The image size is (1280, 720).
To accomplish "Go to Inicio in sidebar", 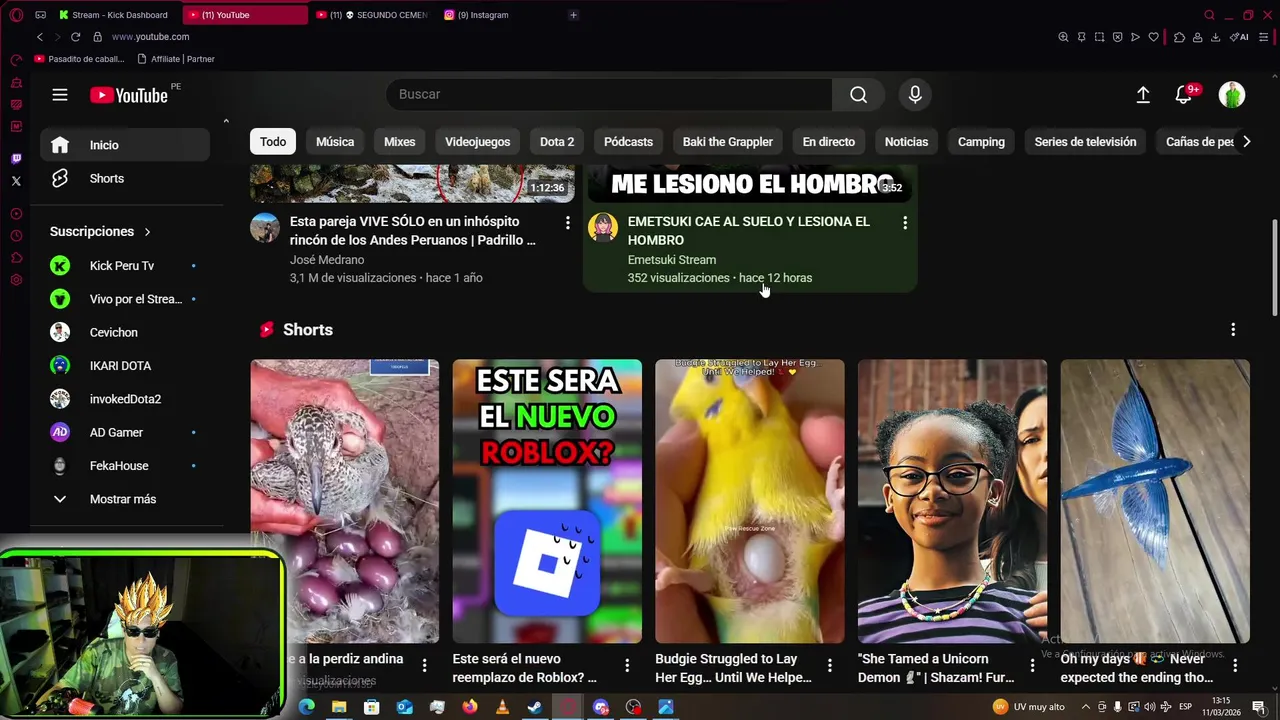I will coord(125,145).
